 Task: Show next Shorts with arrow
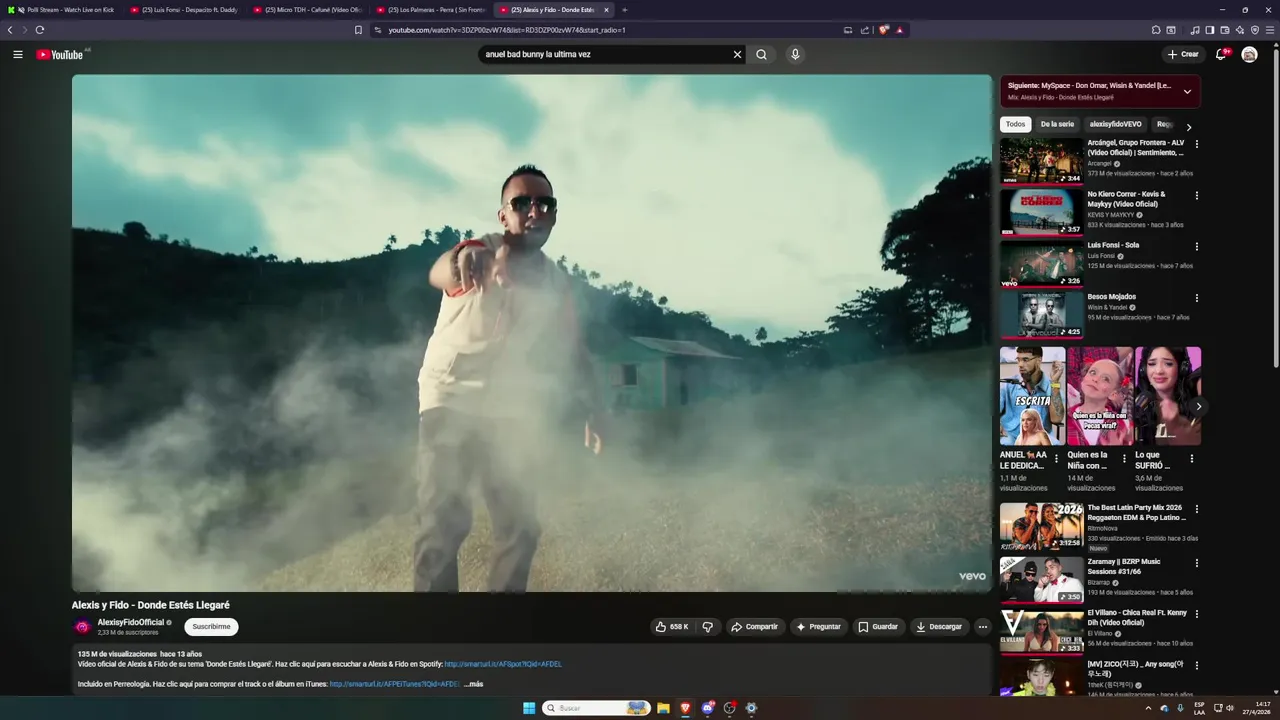point(1198,406)
